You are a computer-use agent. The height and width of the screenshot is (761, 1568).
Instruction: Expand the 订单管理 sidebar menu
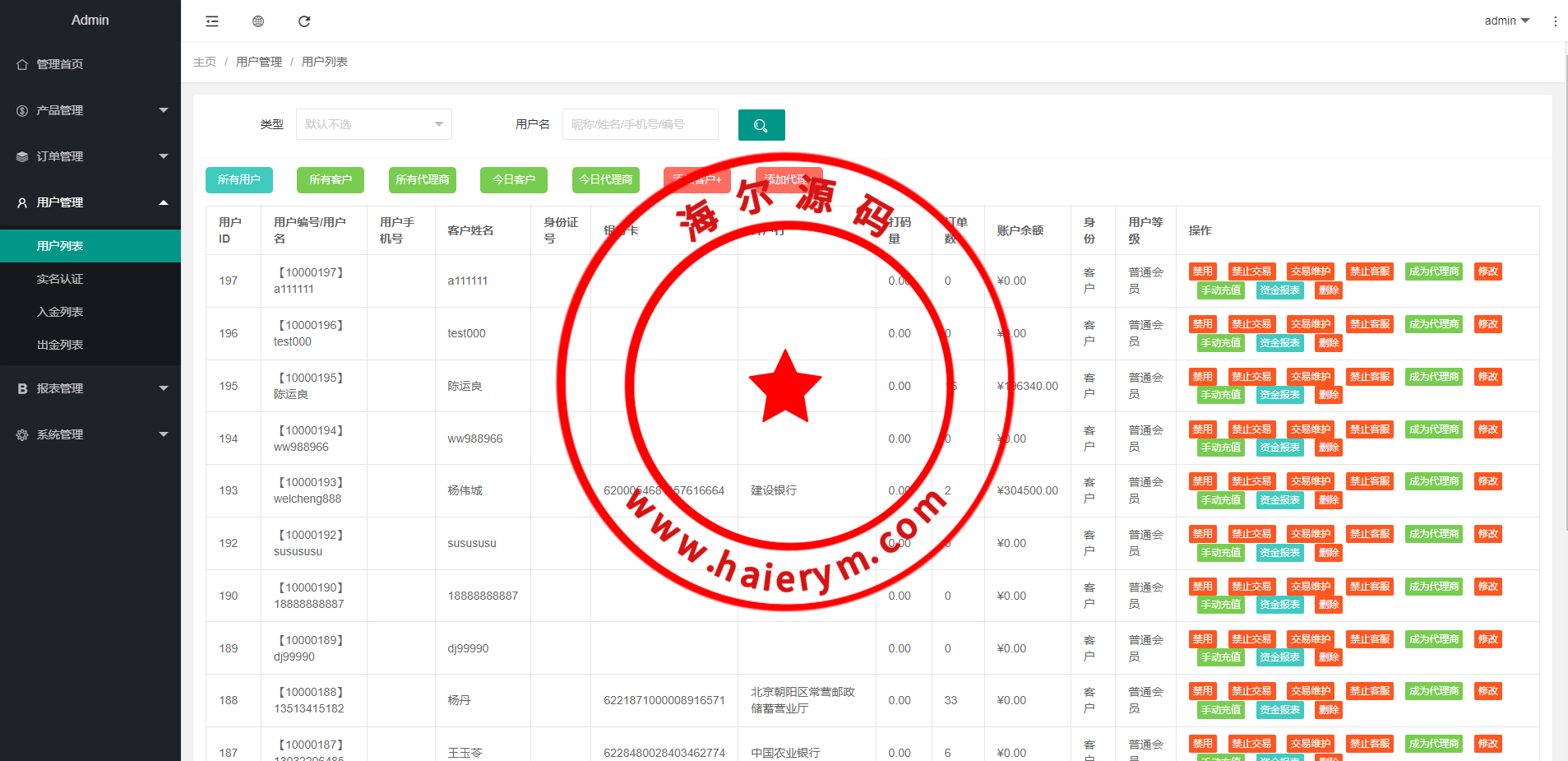click(90, 156)
